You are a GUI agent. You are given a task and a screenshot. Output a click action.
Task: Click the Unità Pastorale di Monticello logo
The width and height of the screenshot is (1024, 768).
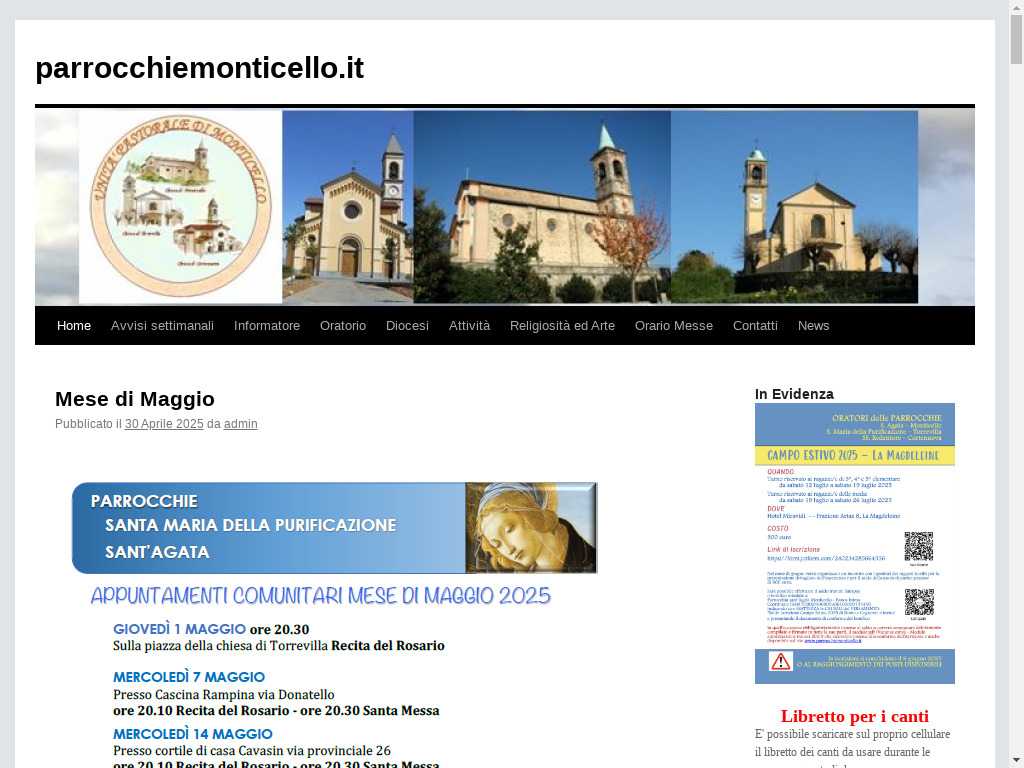[180, 206]
